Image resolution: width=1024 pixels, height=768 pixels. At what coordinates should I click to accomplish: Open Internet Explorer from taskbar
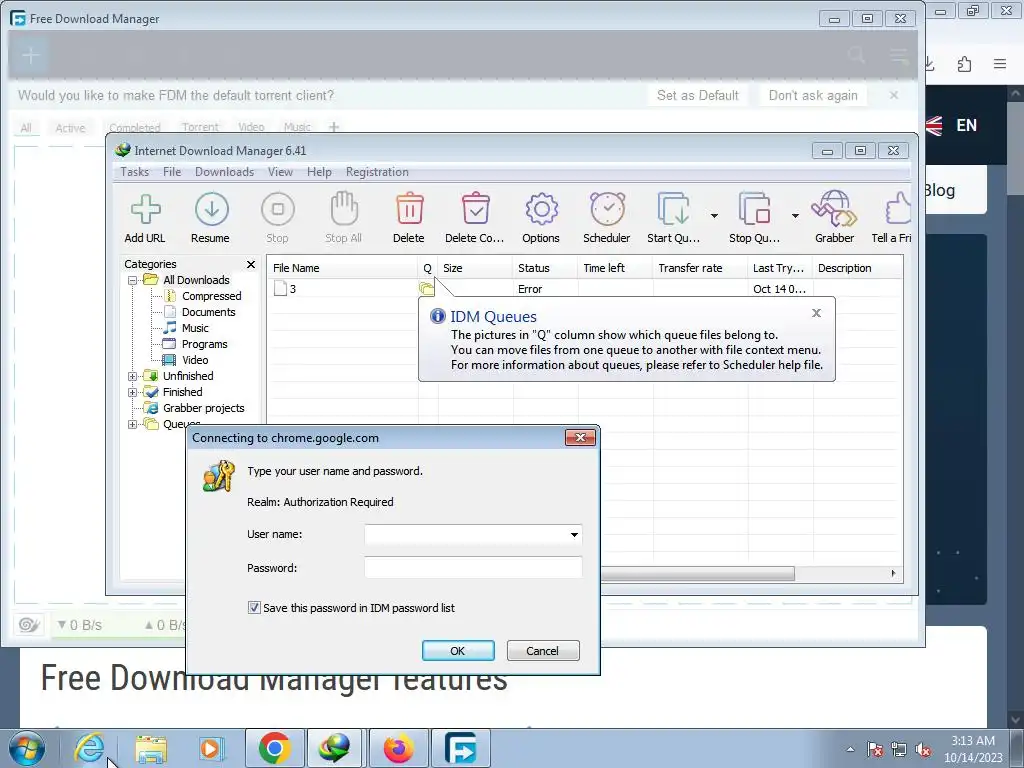(89, 748)
